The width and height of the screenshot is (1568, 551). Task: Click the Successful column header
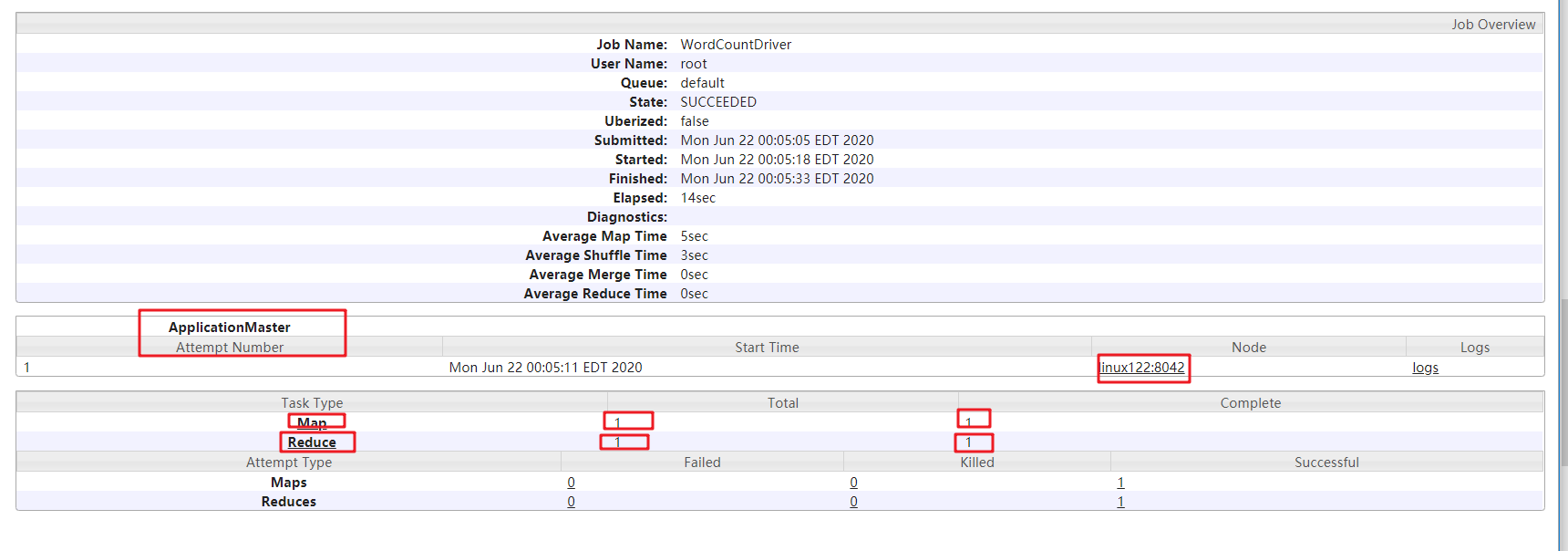[x=1326, y=463]
